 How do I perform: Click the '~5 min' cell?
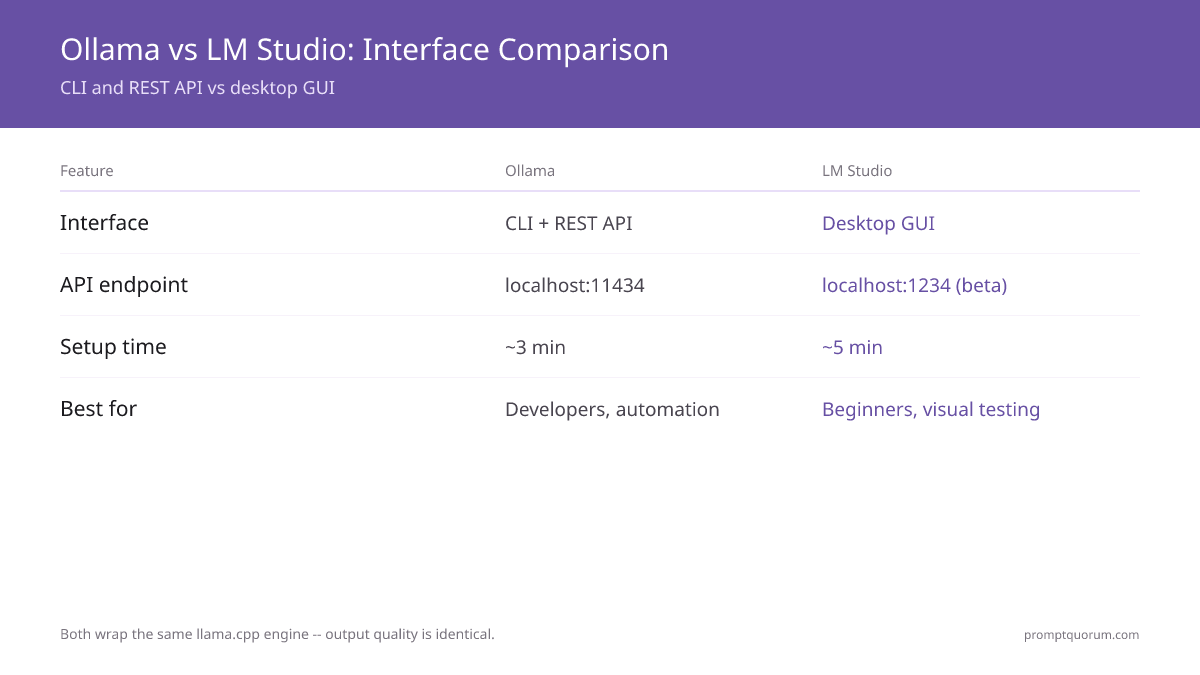(852, 347)
